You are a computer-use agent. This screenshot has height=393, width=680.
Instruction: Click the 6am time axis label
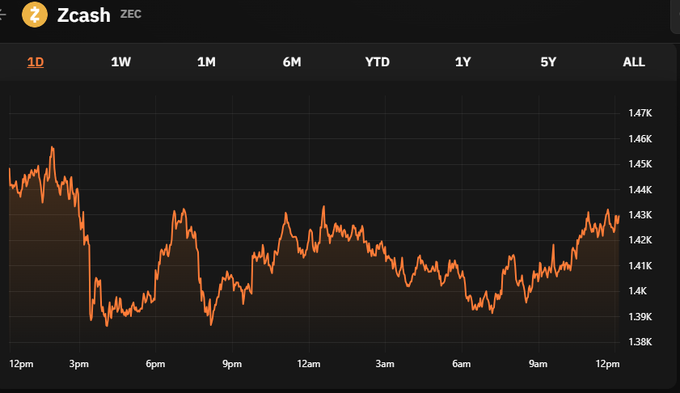461,364
